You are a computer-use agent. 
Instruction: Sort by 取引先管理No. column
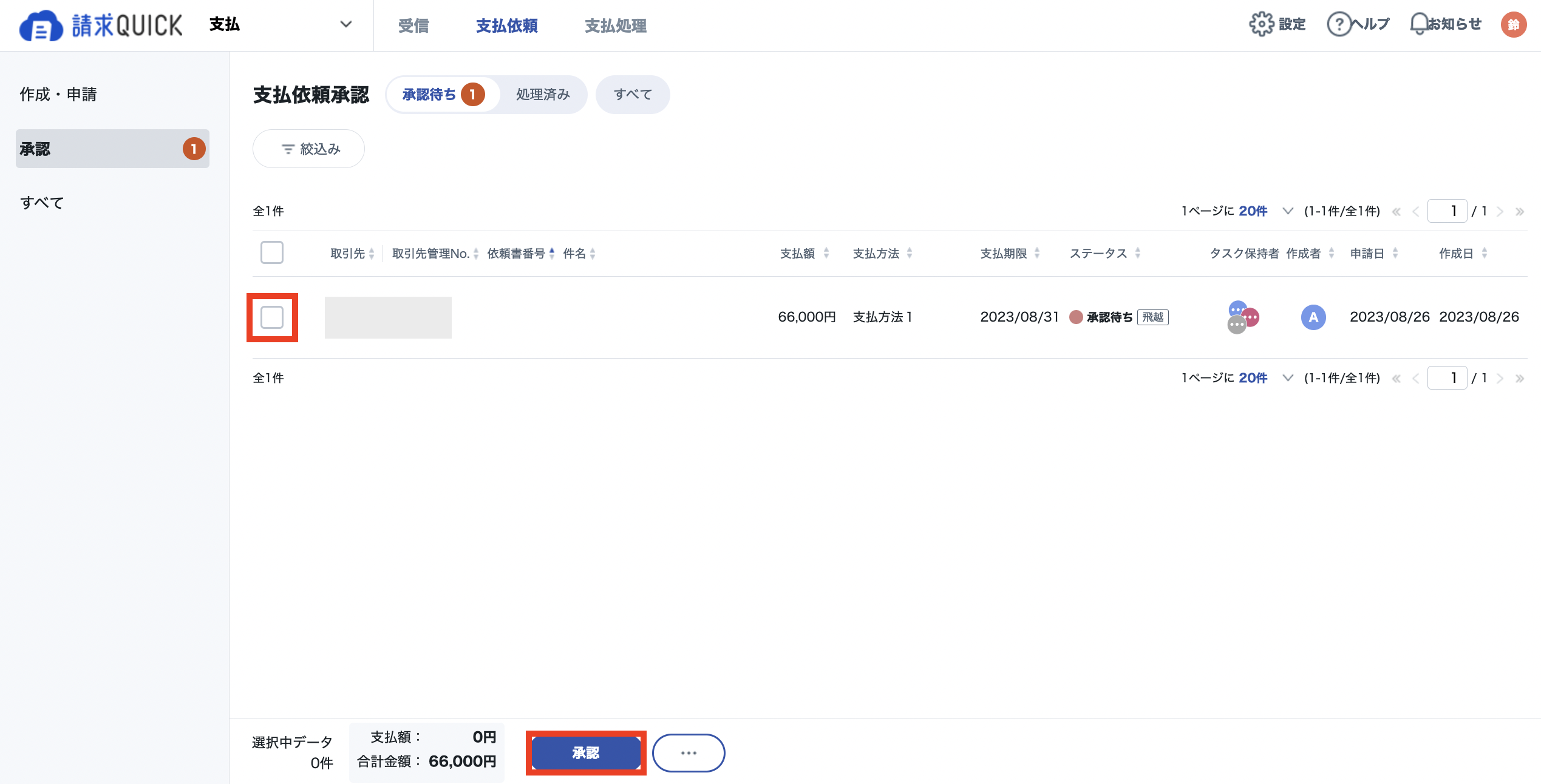pos(476,254)
